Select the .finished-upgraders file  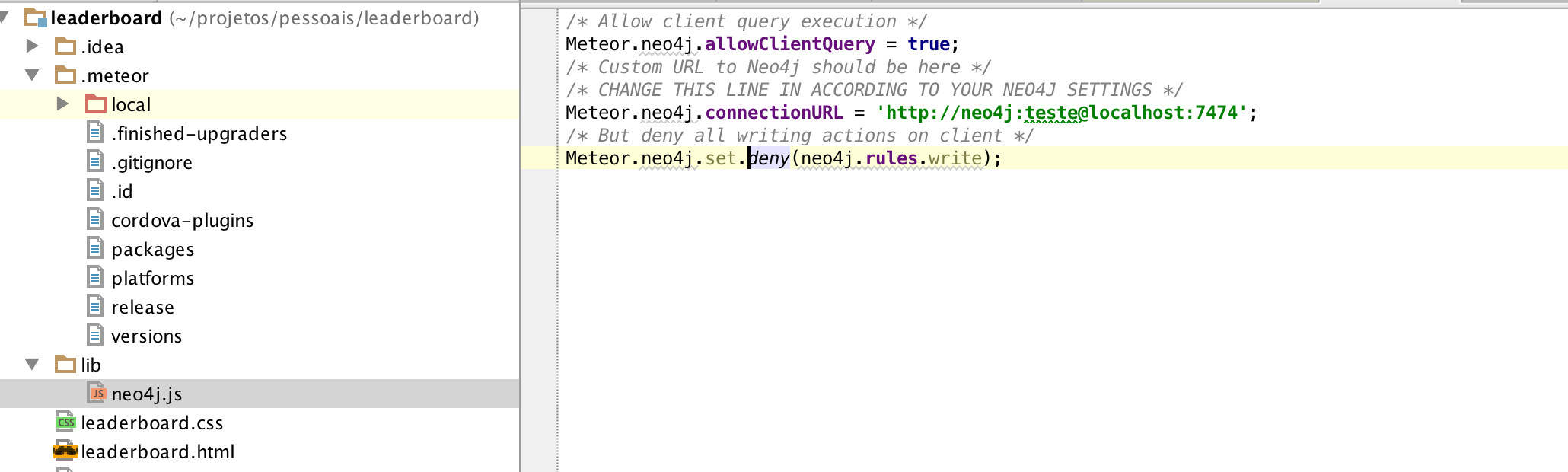click(x=199, y=134)
